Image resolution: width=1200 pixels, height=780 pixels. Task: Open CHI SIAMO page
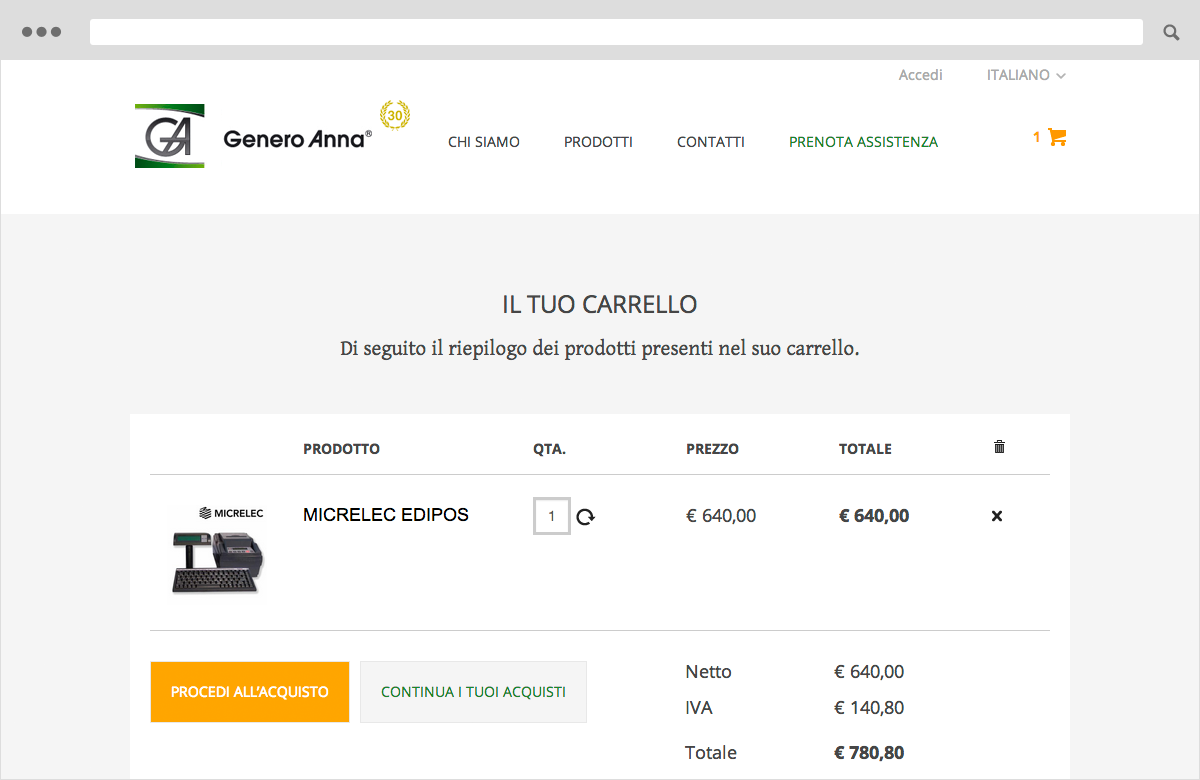[x=484, y=142]
